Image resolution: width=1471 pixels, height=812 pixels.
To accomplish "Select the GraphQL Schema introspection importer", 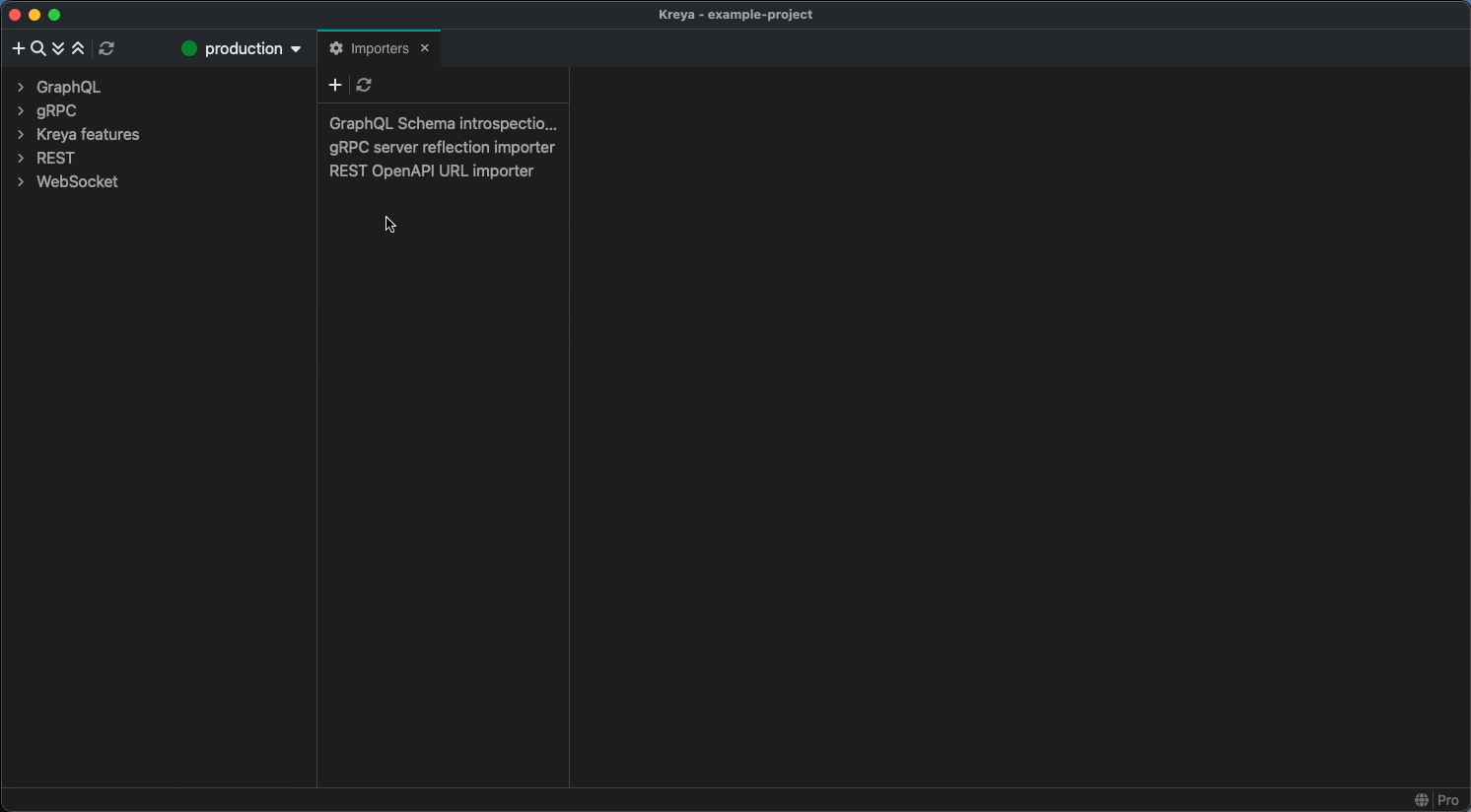I will [x=443, y=124].
